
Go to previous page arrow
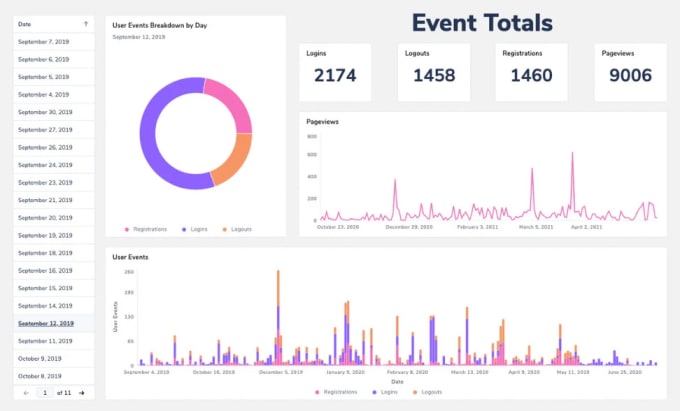[x=26, y=393]
